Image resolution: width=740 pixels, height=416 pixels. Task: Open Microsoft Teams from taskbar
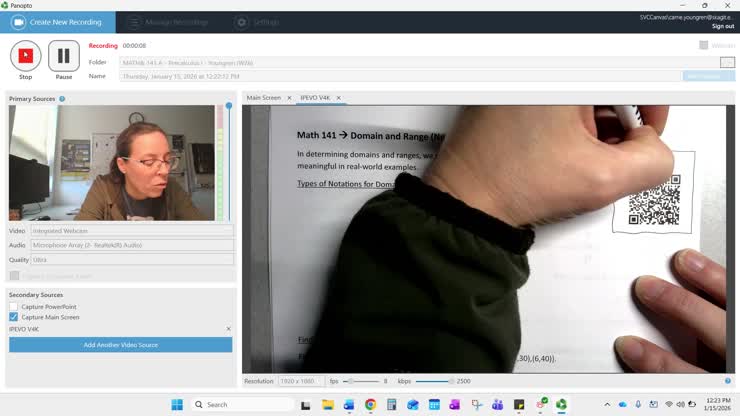pyautogui.click(x=497, y=405)
